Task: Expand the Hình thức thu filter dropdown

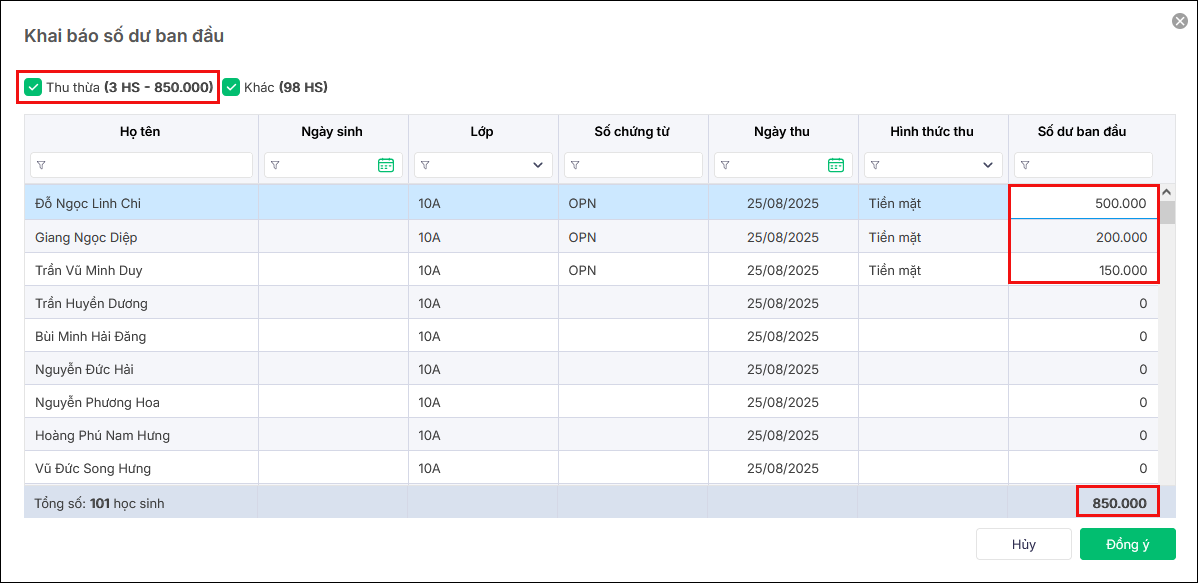Action: pos(988,165)
